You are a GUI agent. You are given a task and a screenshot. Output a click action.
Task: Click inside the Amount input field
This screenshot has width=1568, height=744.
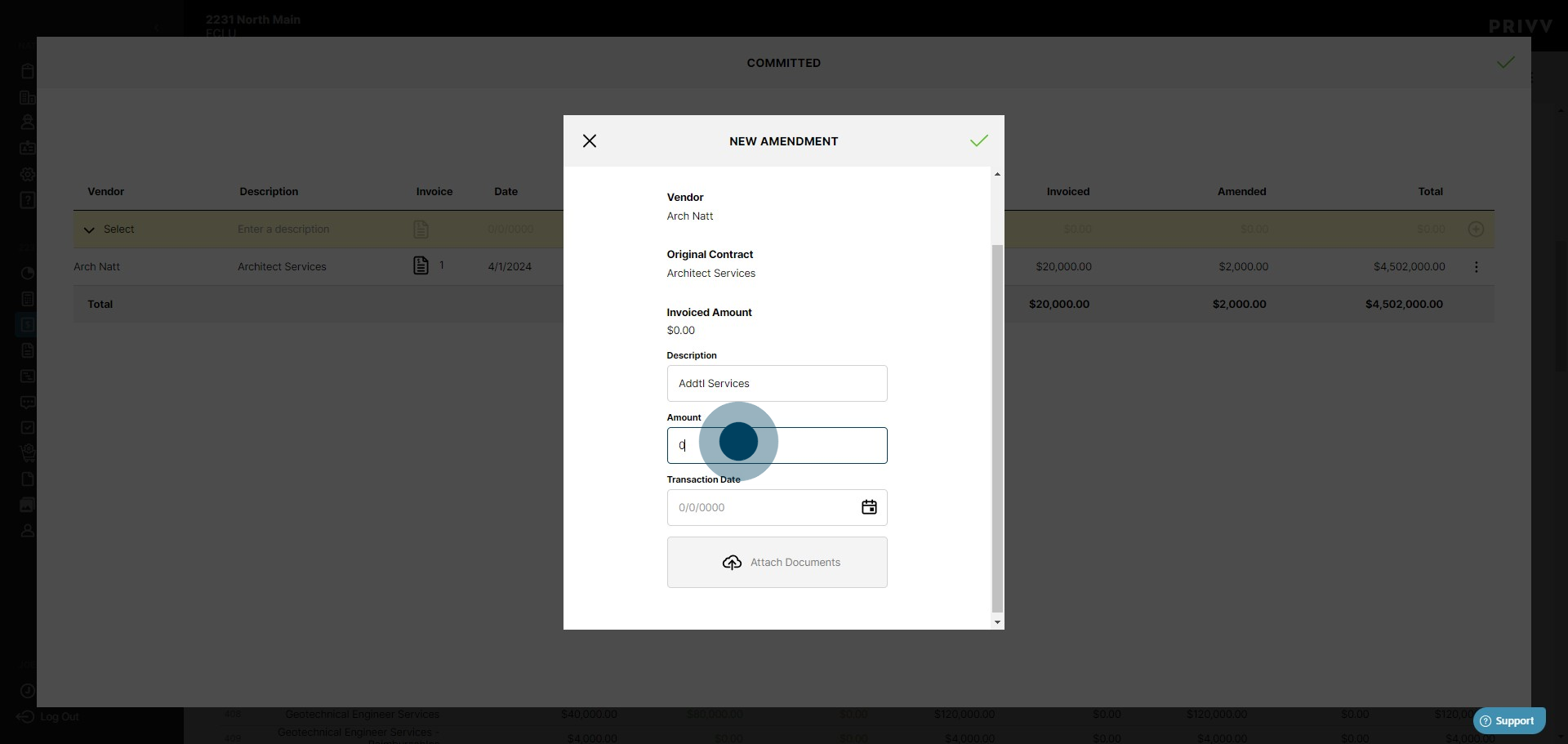(x=777, y=445)
